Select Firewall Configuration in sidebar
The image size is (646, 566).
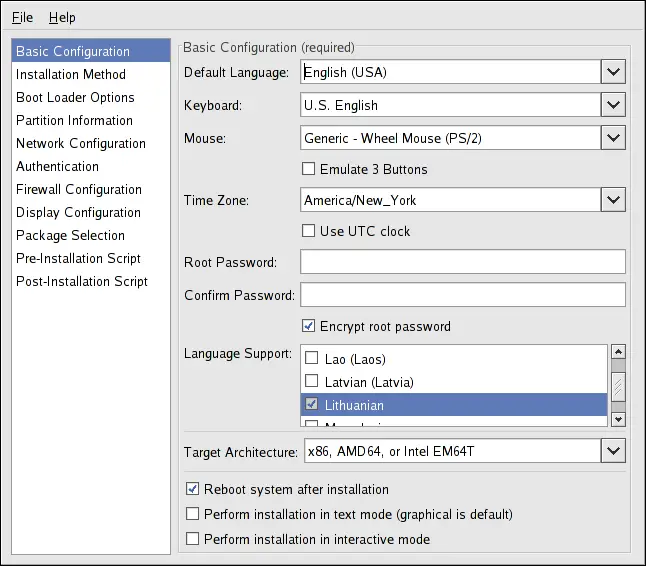pyautogui.click(x=79, y=189)
